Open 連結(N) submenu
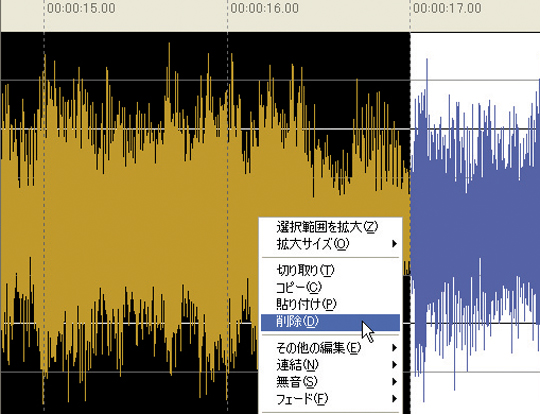 pyautogui.click(x=330, y=365)
